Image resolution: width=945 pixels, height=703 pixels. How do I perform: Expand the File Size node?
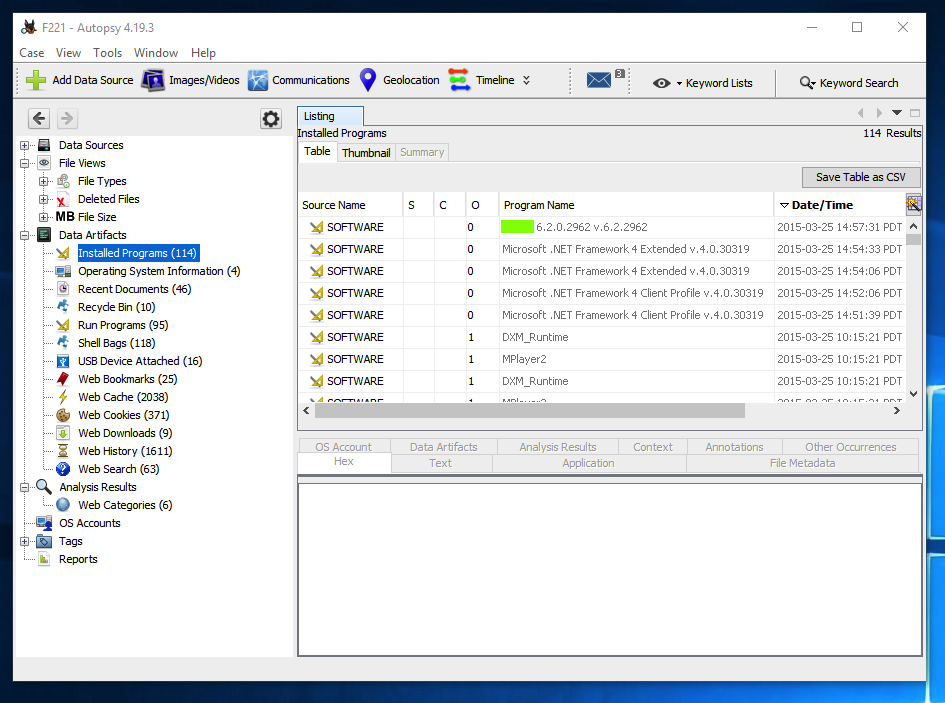[43, 217]
